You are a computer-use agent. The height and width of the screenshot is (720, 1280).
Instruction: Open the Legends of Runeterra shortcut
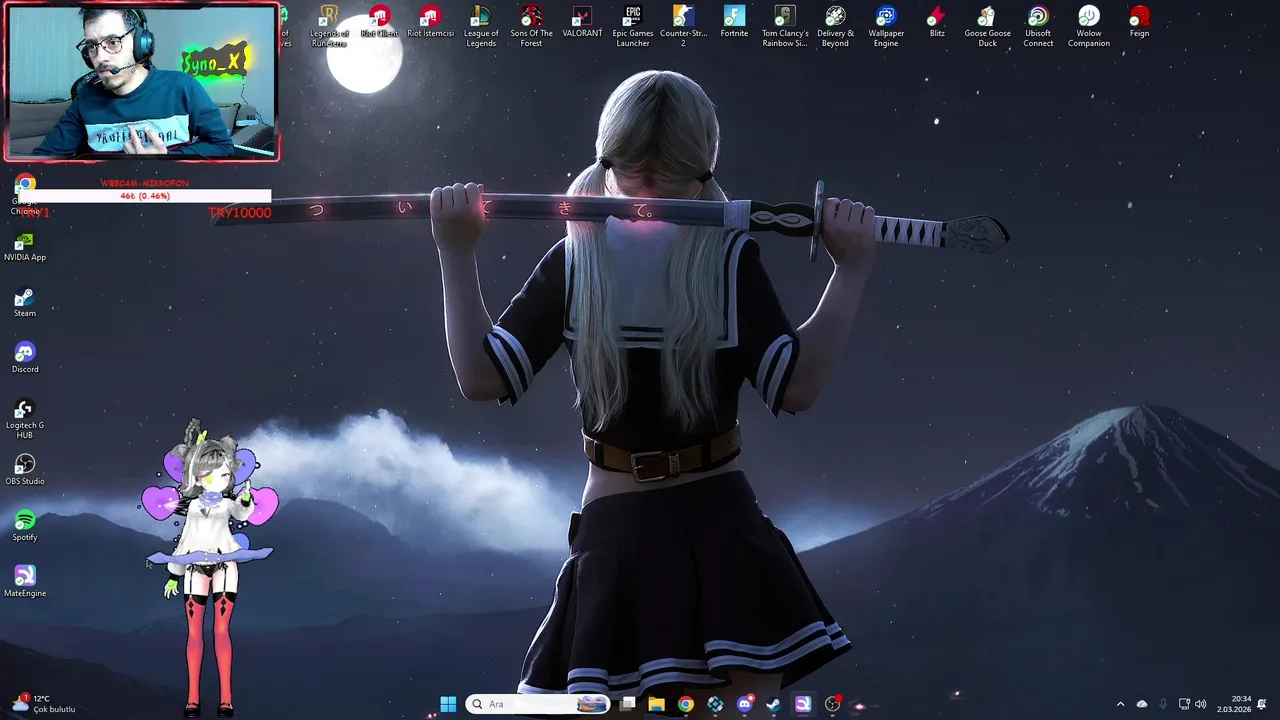click(329, 26)
